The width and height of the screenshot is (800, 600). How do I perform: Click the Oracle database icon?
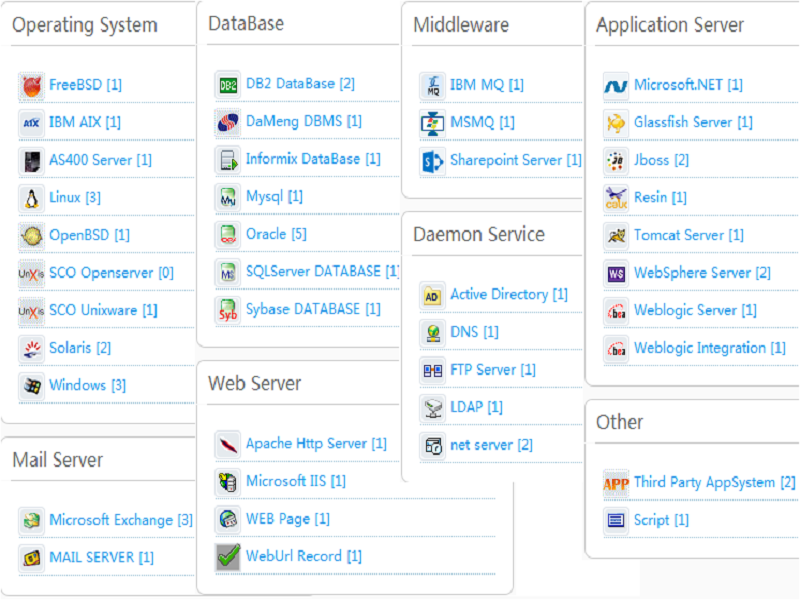coord(228,235)
